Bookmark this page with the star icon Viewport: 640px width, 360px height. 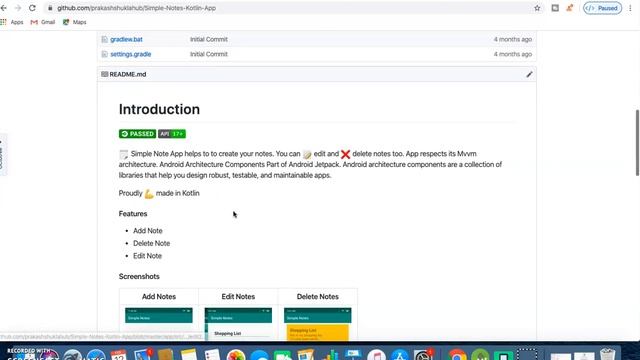537,8
